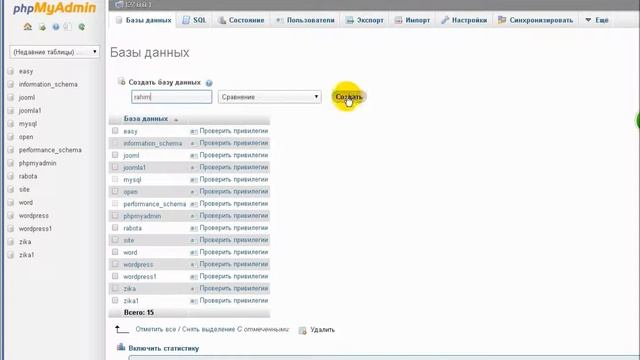The width and height of the screenshot is (640, 360).
Task: Open the Состояние tab
Action: click(x=241, y=20)
